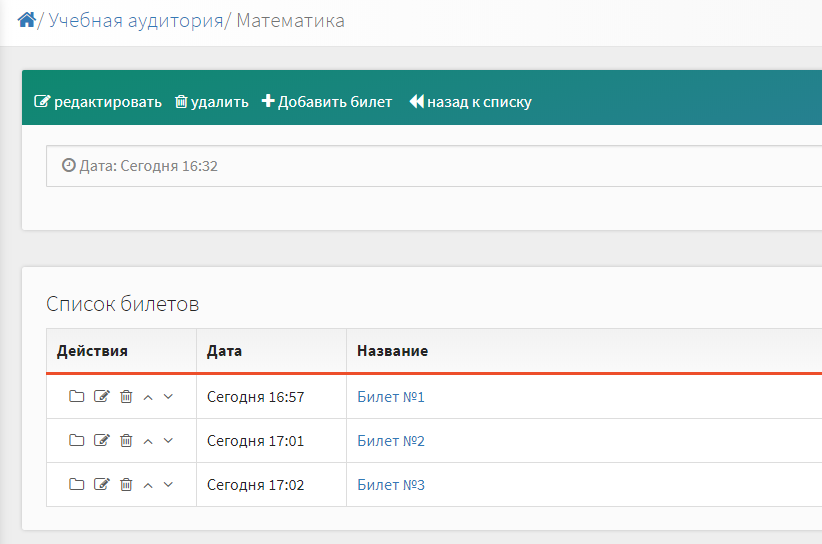Move Билет №1 down with chevron

(168, 397)
